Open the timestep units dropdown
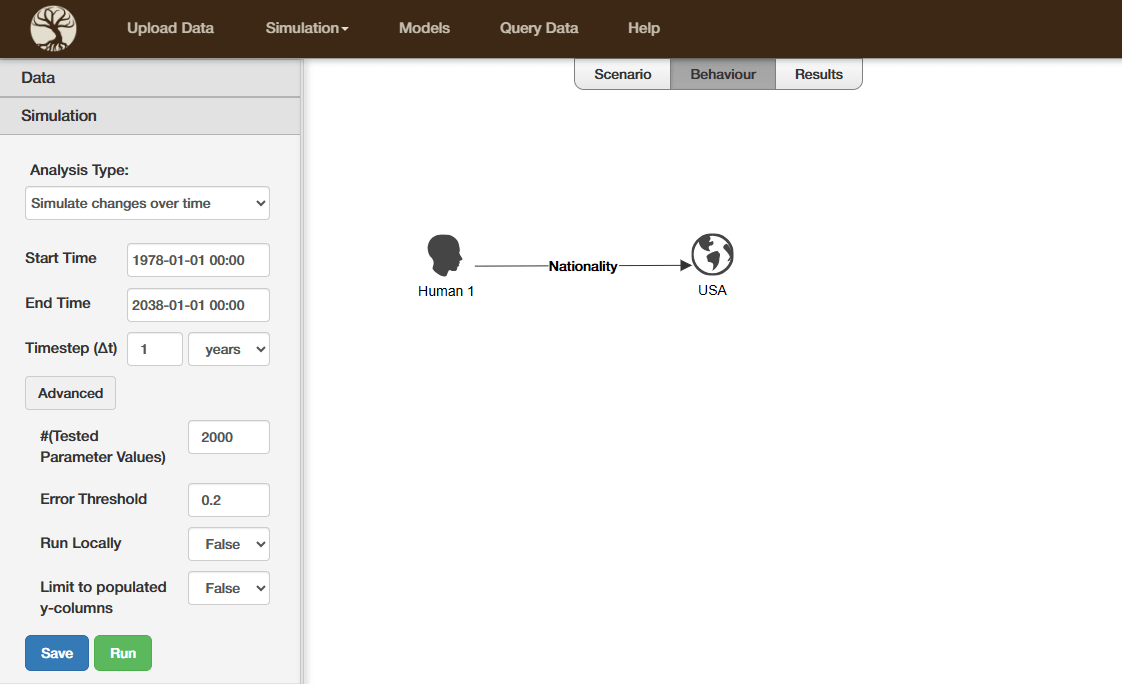This screenshot has width=1122, height=684. [x=229, y=349]
